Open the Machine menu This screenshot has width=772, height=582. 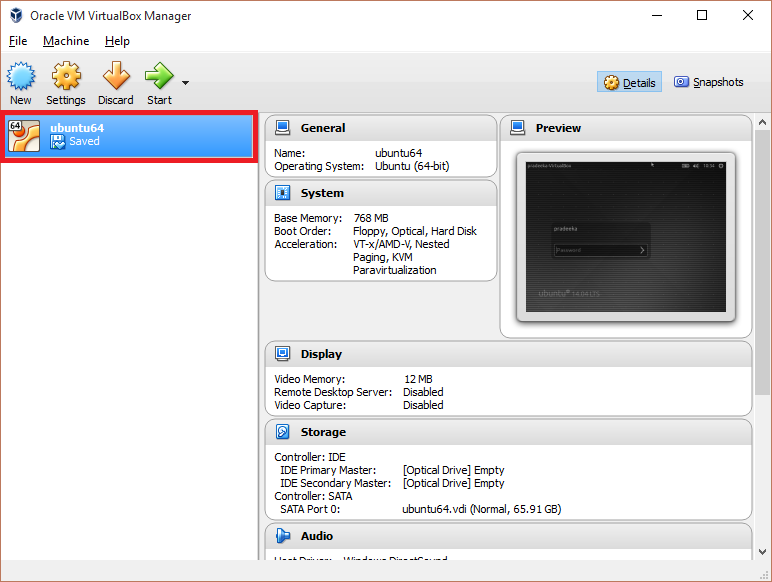66,41
